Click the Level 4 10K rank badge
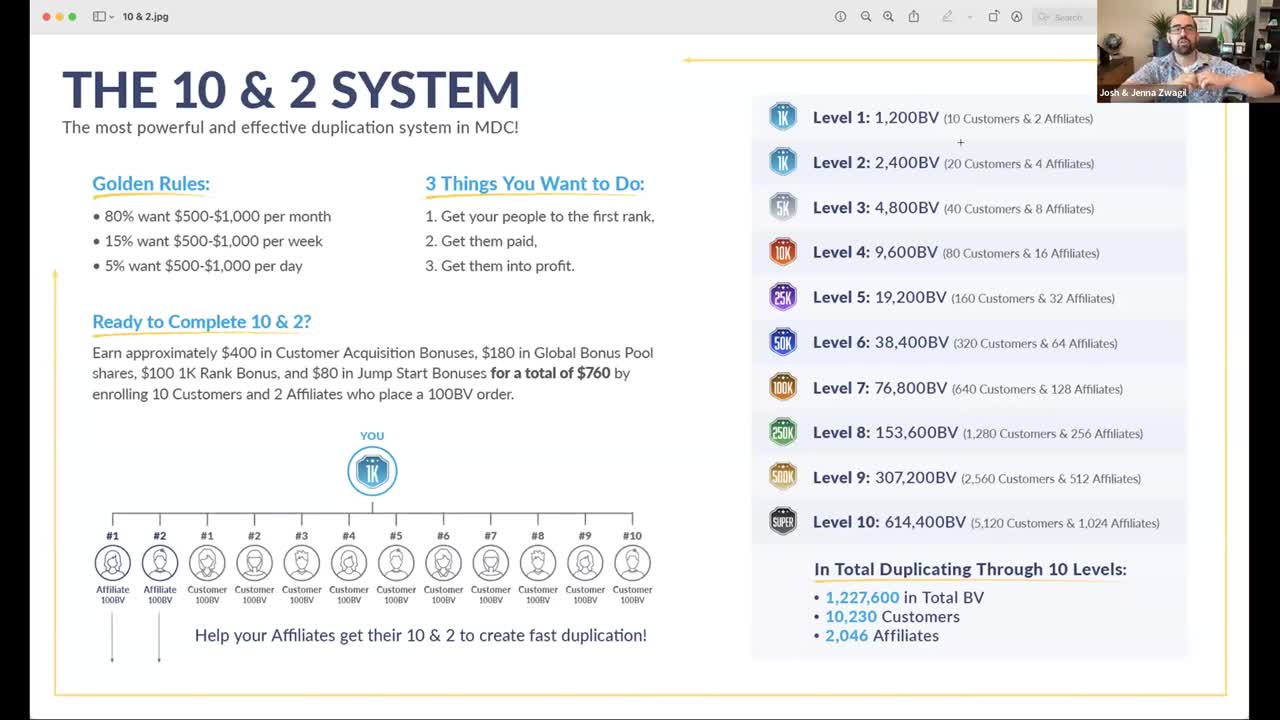This screenshot has height=720, width=1280. (783, 252)
